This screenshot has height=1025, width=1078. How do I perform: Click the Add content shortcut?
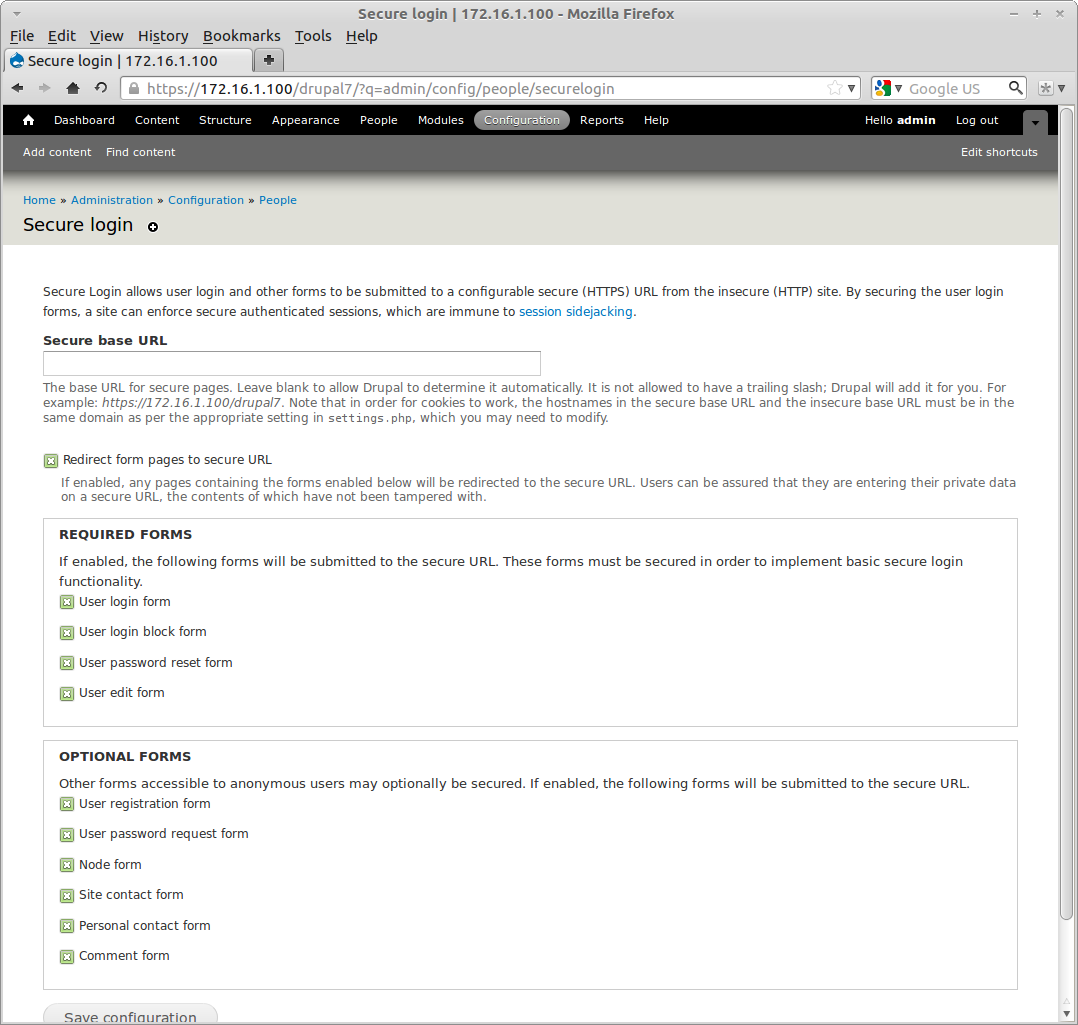pos(57,153)
